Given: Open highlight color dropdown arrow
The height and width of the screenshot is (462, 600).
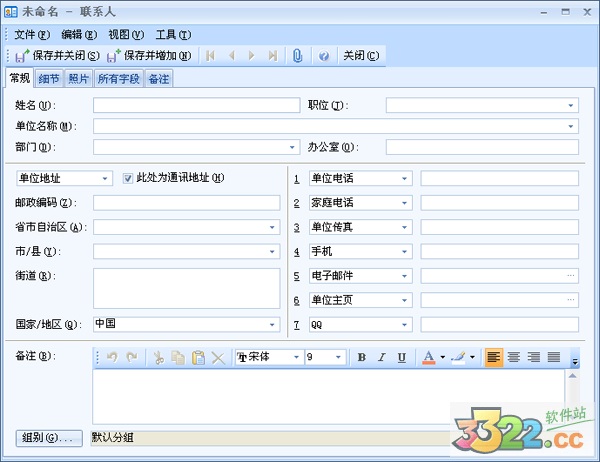Looking at the screenshot, I should [x=473, y=357].
